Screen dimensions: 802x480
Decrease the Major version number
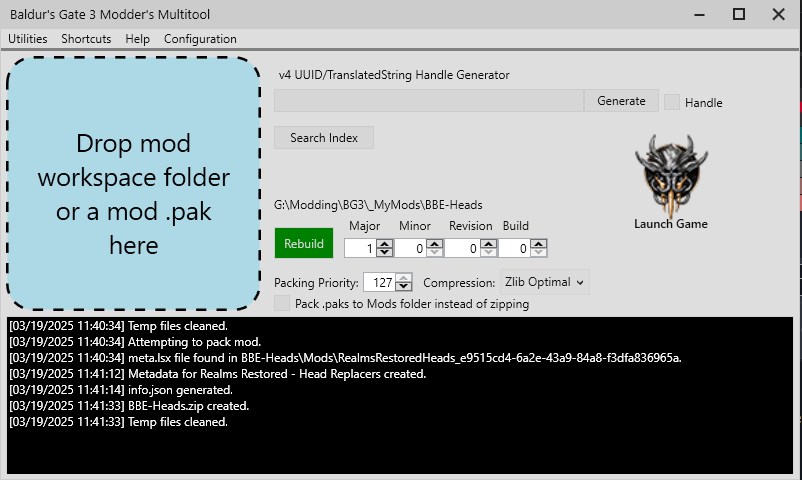pyautogui.click(x=385, y=252)
